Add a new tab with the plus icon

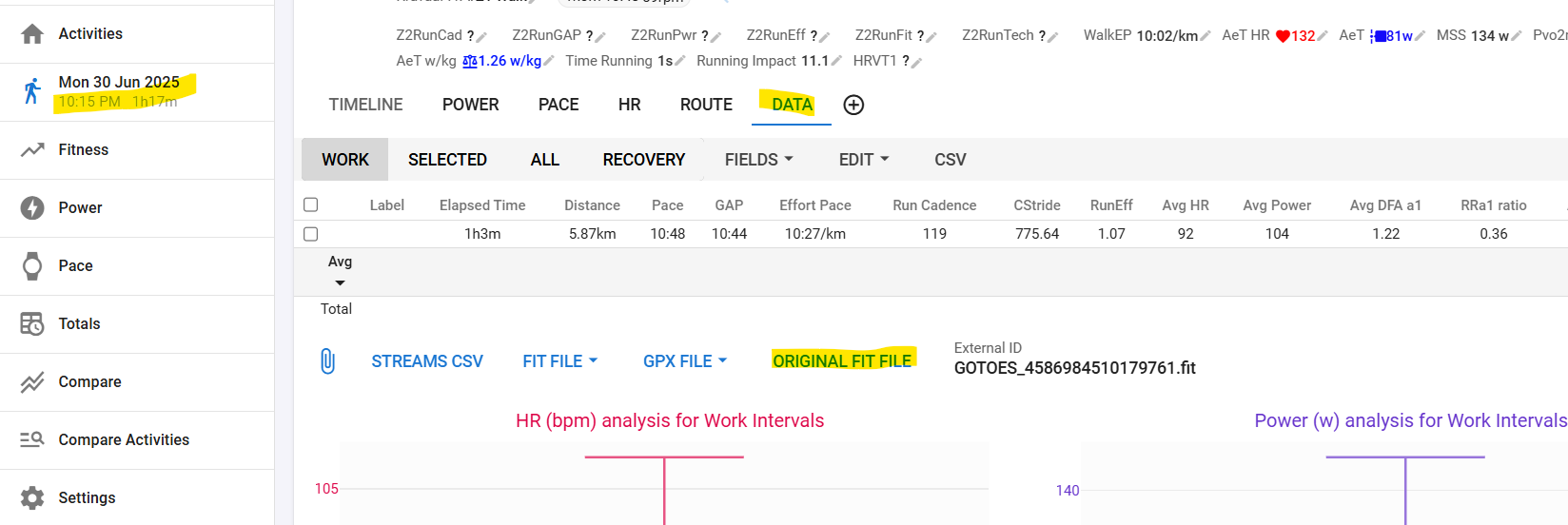tap(853, 105)
